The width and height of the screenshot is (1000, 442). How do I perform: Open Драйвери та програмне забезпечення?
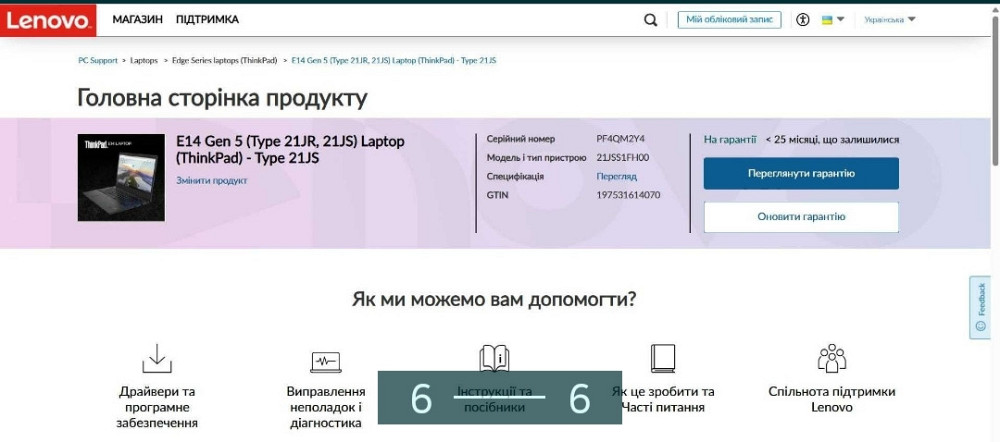coord(157,407)
